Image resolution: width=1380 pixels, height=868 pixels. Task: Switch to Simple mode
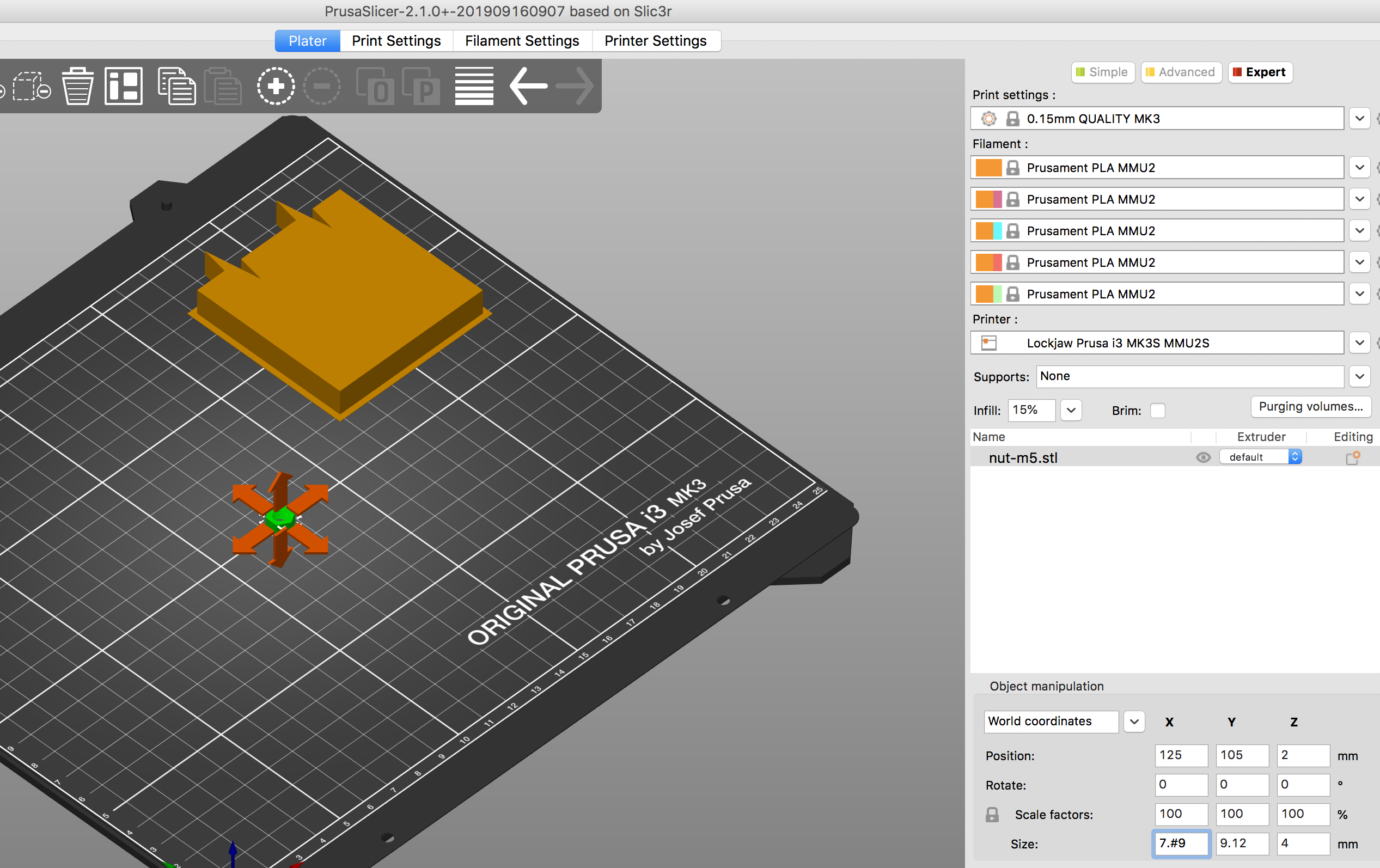click(x=1103, y=72)
